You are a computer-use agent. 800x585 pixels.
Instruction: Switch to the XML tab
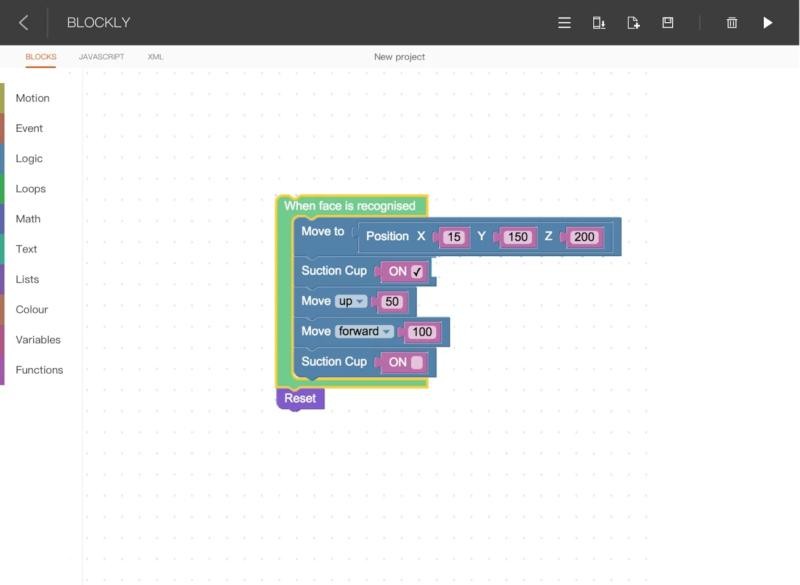[x=155, y=57]
